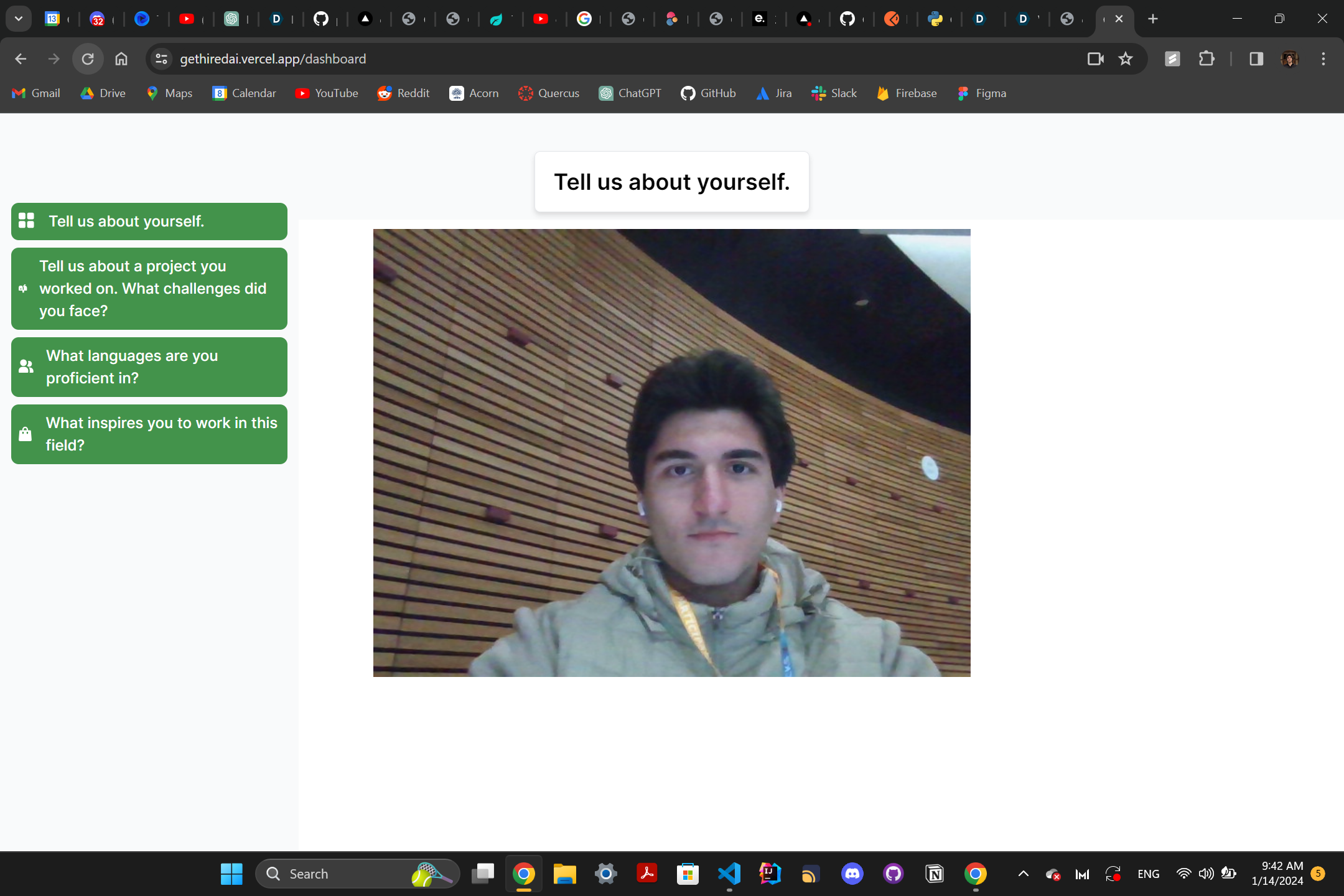Viewport: 1344px width, 896px height.
Task: Go to the browser home page icon
Action: 121,59
